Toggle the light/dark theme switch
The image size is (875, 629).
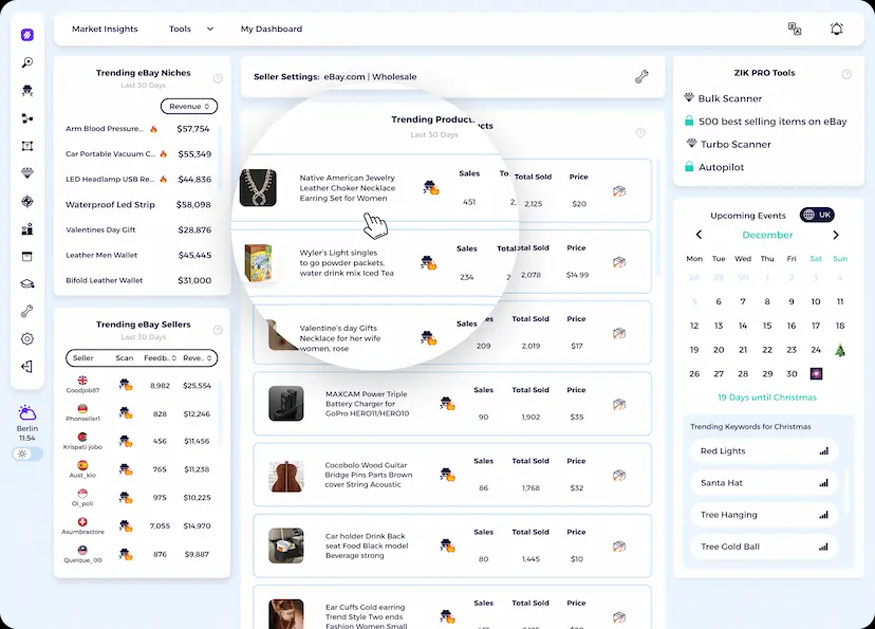pos(27,454)
